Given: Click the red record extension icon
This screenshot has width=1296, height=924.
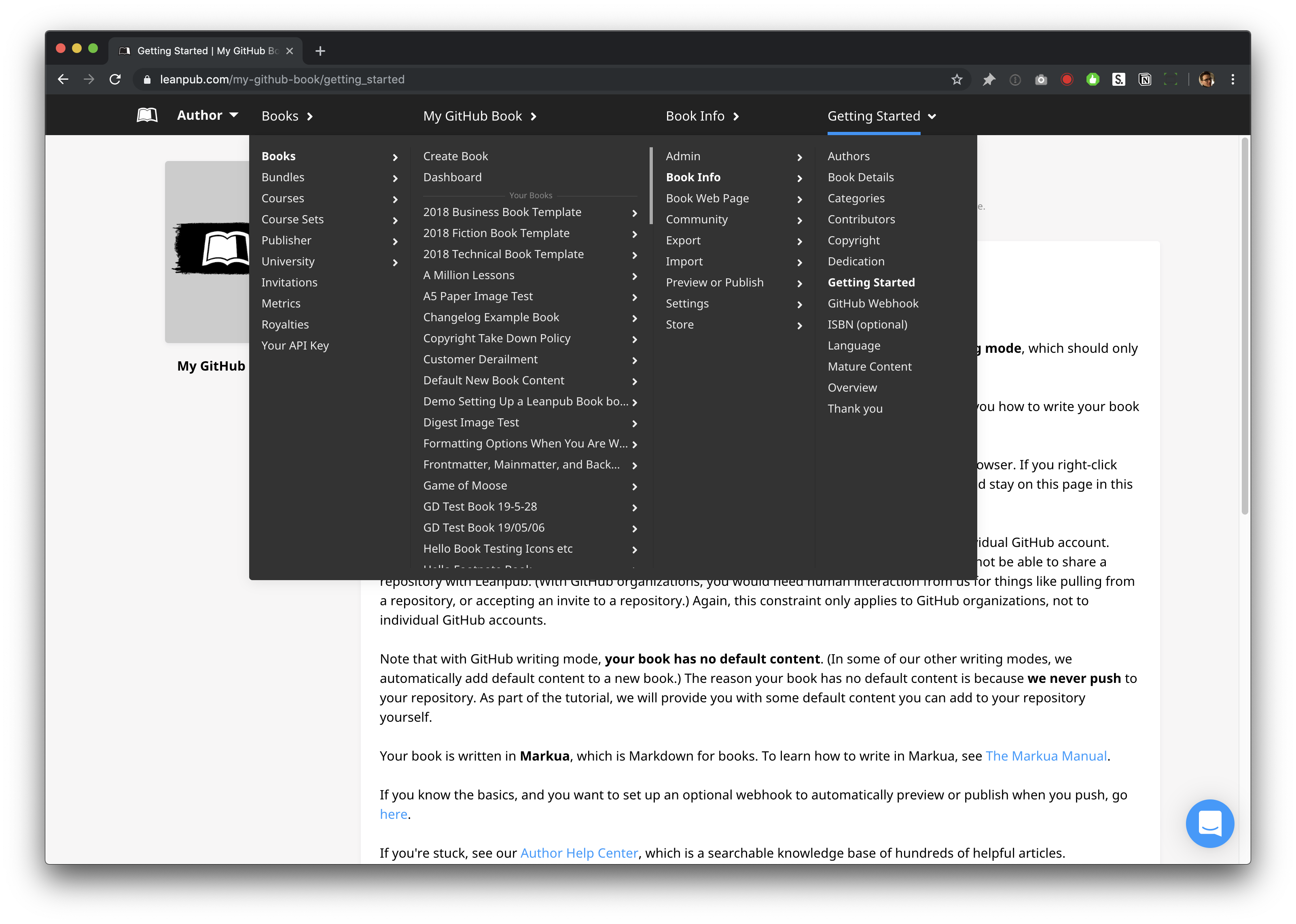Looking at the screenshot, I should pos(1067,80).
